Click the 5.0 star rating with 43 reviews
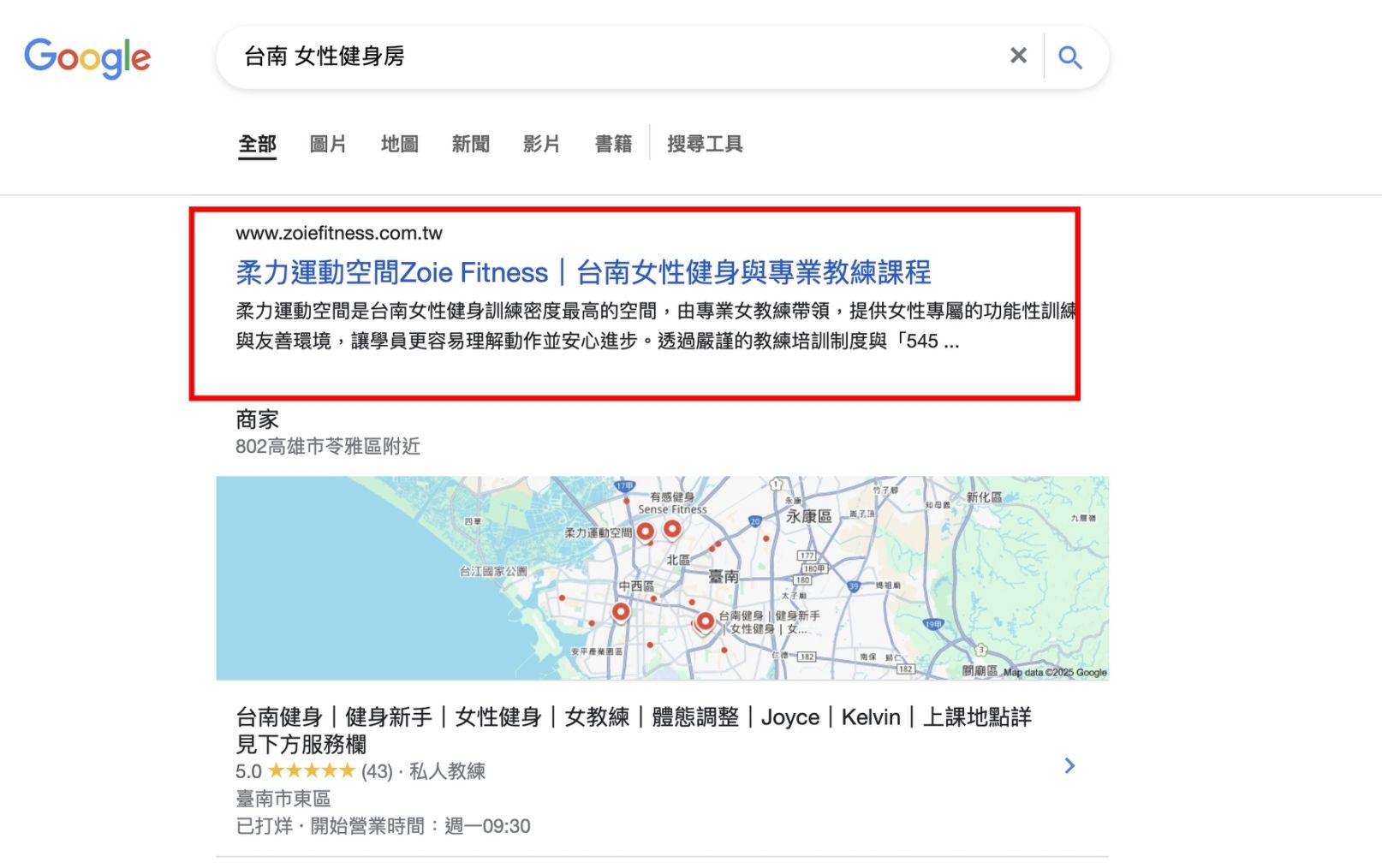This screenshot has height=868, width=1382. click(x=314, y=771)
